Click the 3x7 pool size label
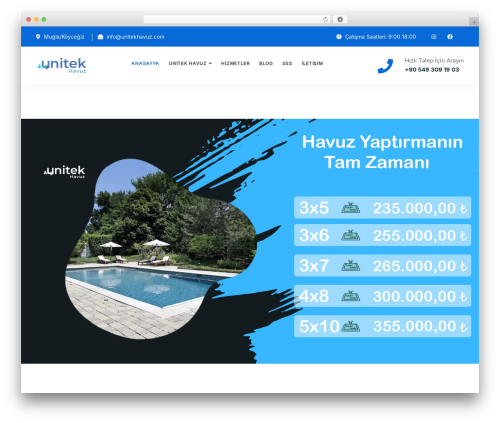 tap(314, 266)
